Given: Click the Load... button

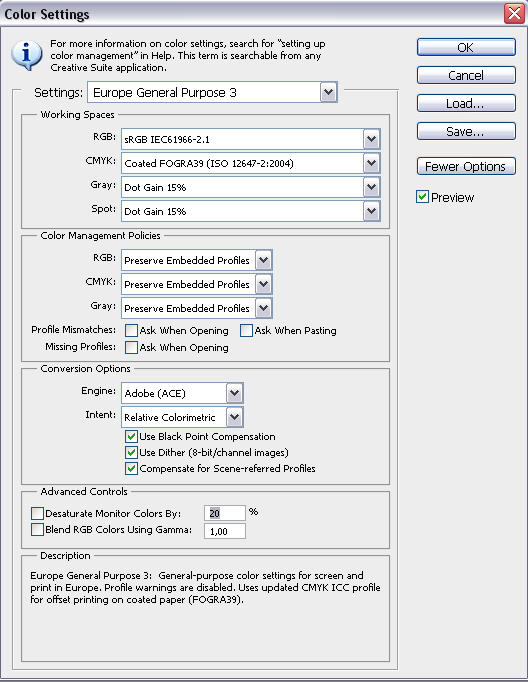Looking at the screenshot, I should [x=466, y=103].
